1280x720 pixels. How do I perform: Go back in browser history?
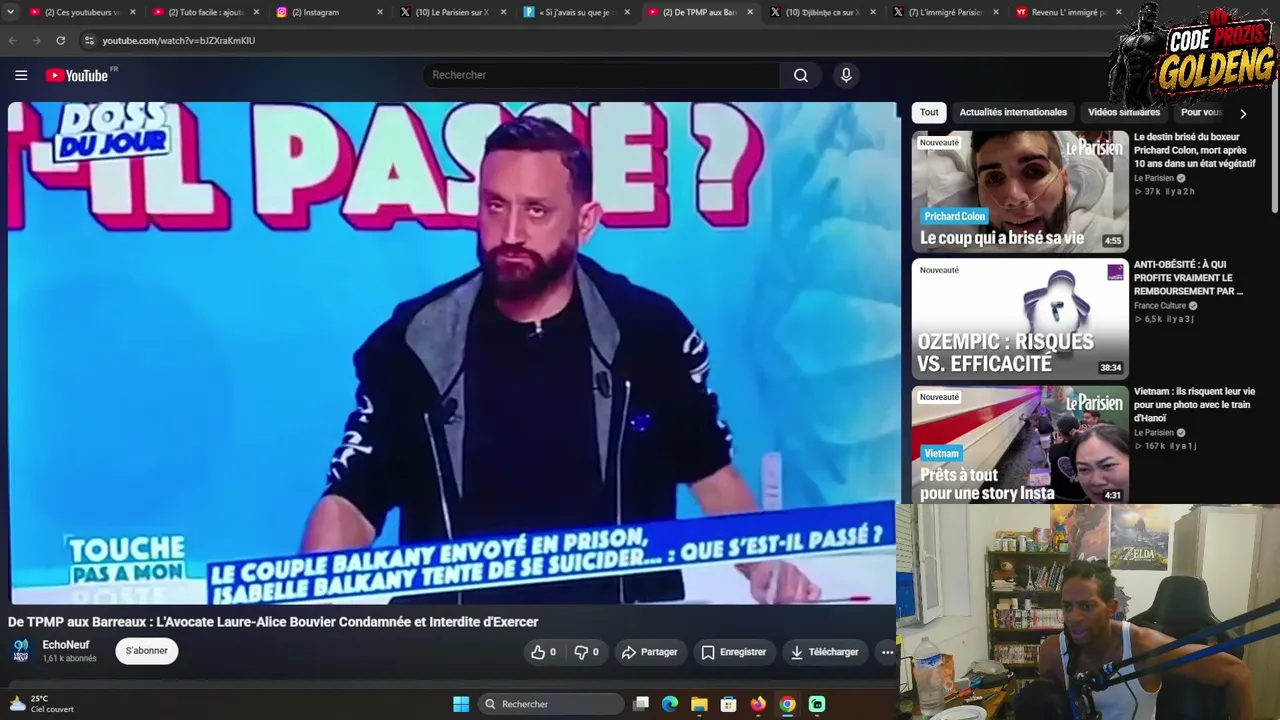pyautogui.click(x=12, y=40)
